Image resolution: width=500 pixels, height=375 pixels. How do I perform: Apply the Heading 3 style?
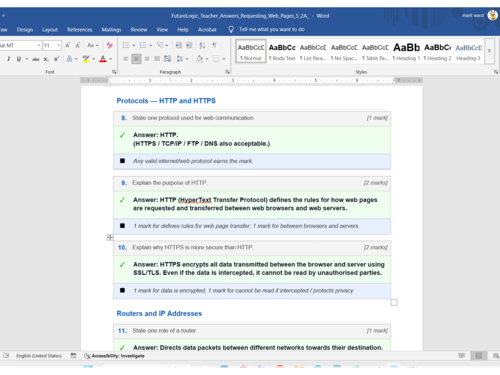[x=468, y=51]
